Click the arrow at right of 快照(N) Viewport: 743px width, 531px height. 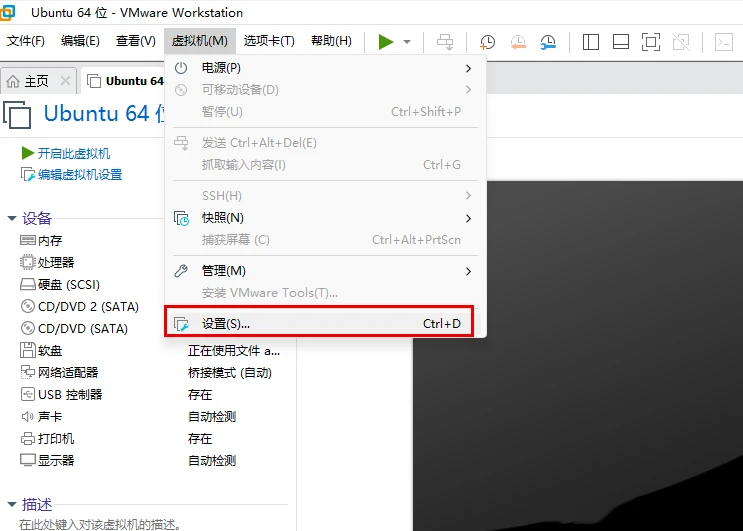[x=468, y=218]
